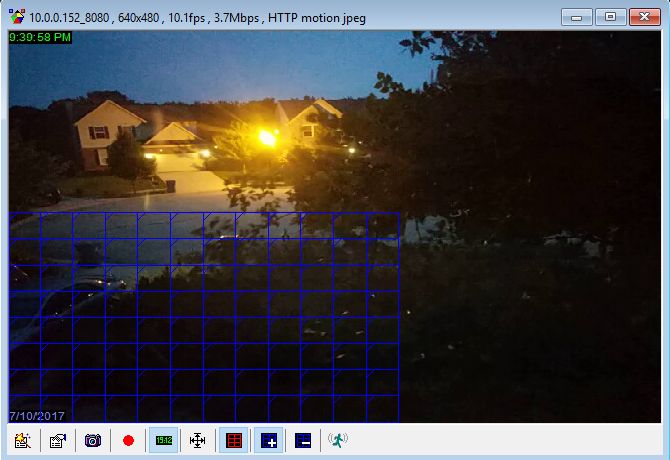
Task: Select the remove motion cells (minus) tool
Action: [x=303, y=440]
